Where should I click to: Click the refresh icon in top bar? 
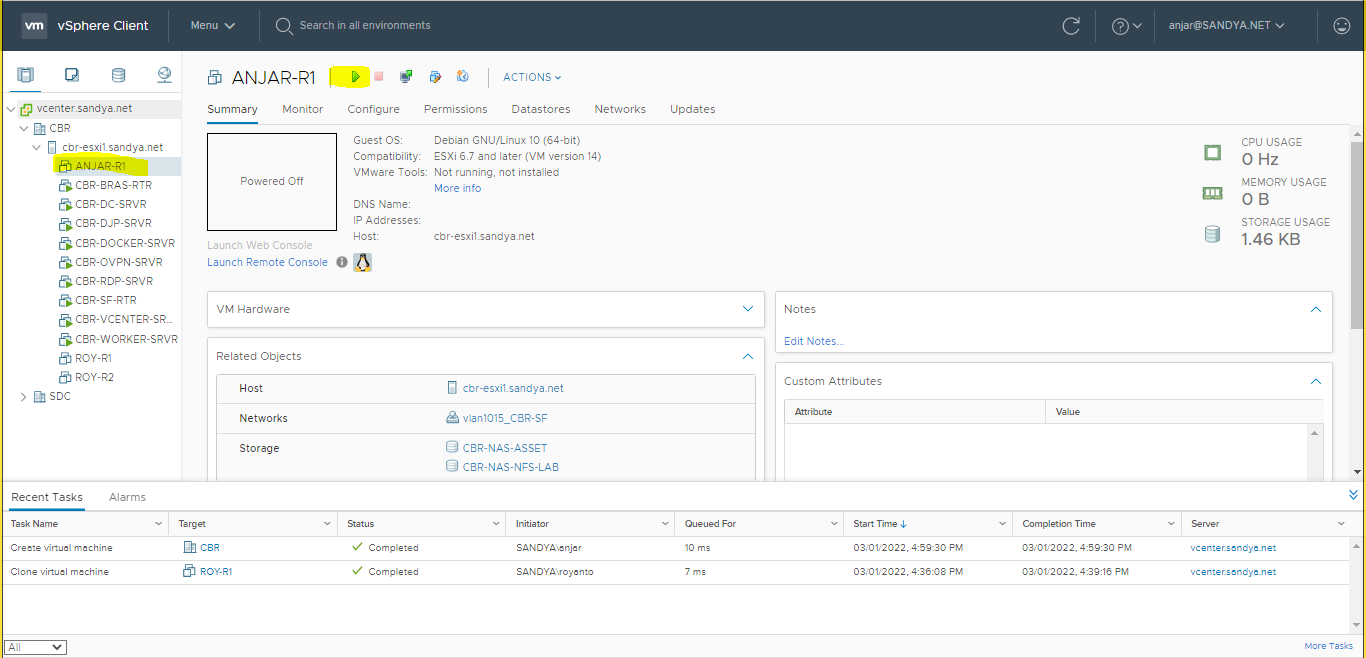click(x=1071, y=26)
